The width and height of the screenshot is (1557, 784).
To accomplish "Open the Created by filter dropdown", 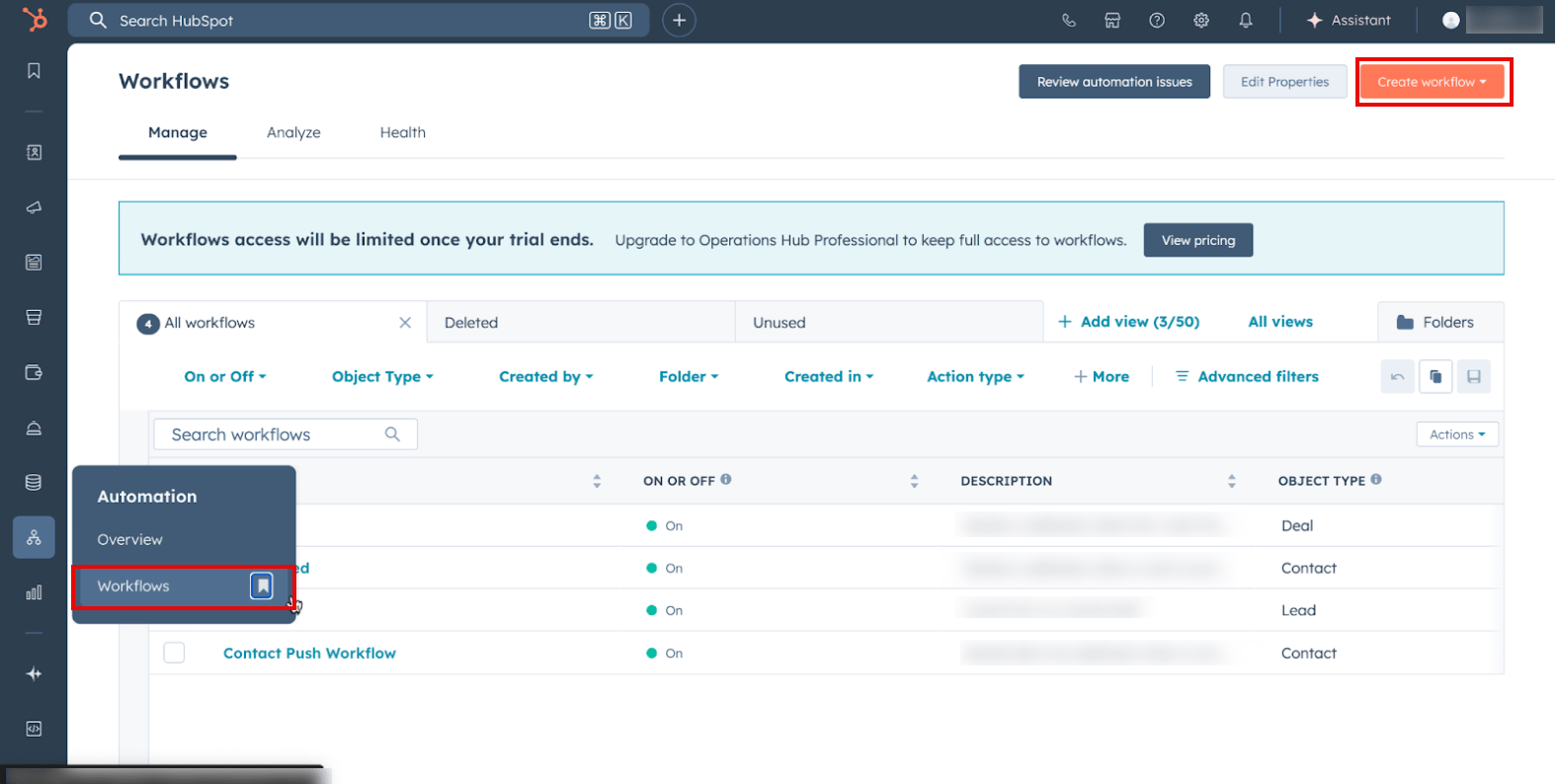I will (546, 376).
